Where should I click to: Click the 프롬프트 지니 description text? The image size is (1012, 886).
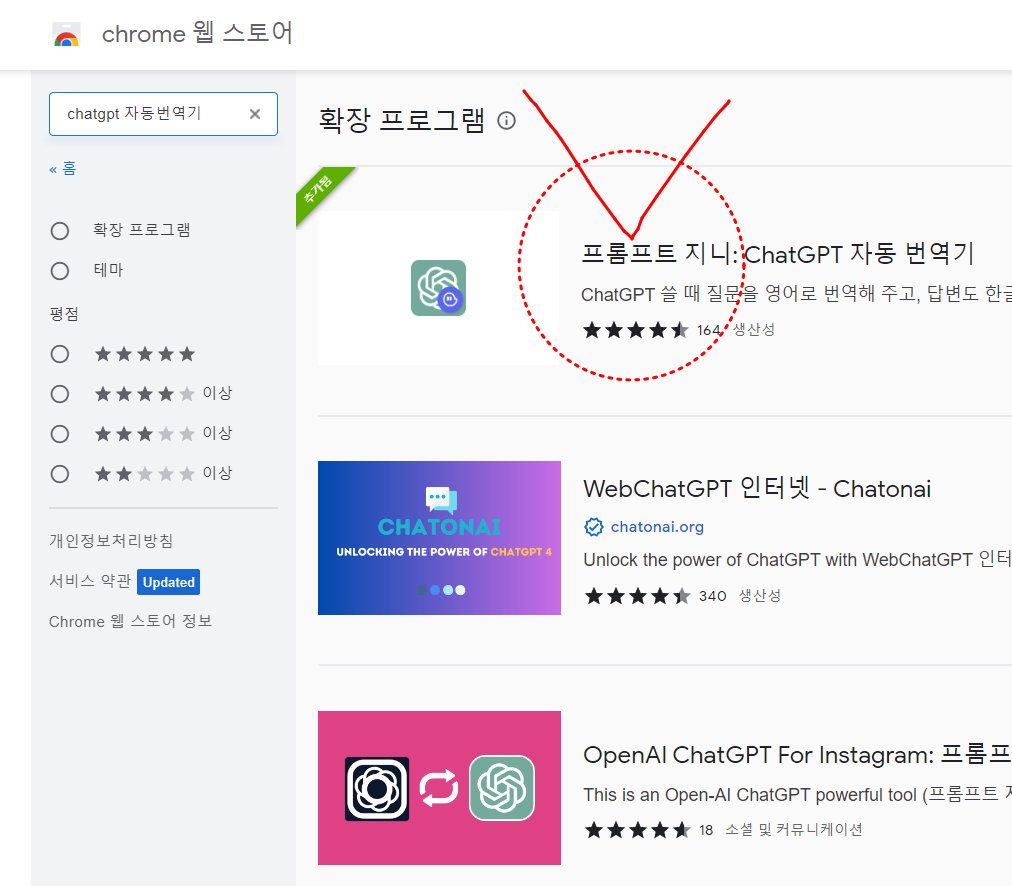pyautogui.click(x=796, y=294)
